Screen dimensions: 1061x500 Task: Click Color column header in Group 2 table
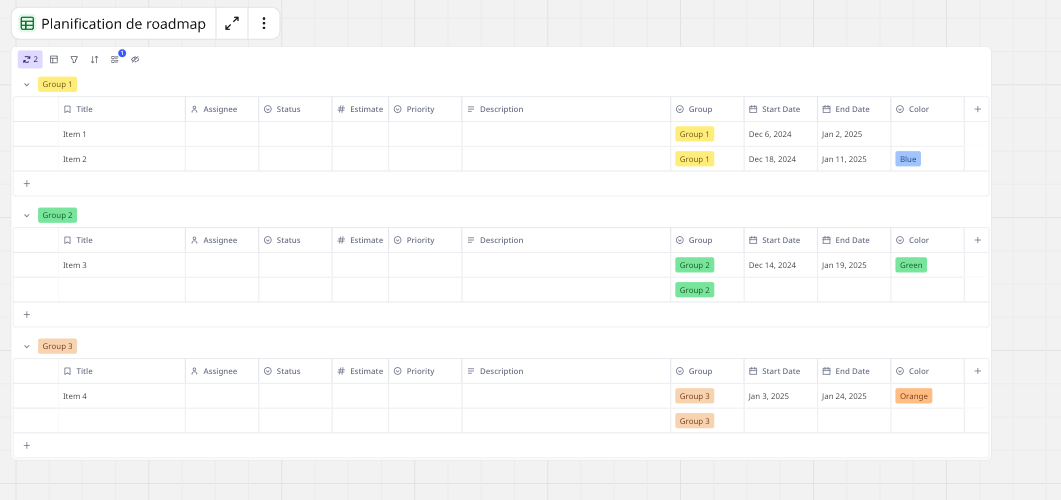point(927,240)
